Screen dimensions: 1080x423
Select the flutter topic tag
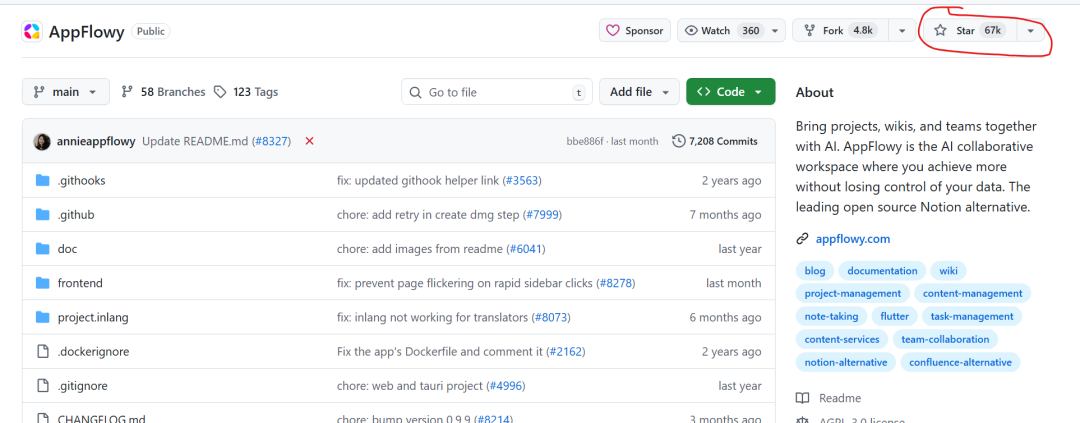[x=895, y=316]
